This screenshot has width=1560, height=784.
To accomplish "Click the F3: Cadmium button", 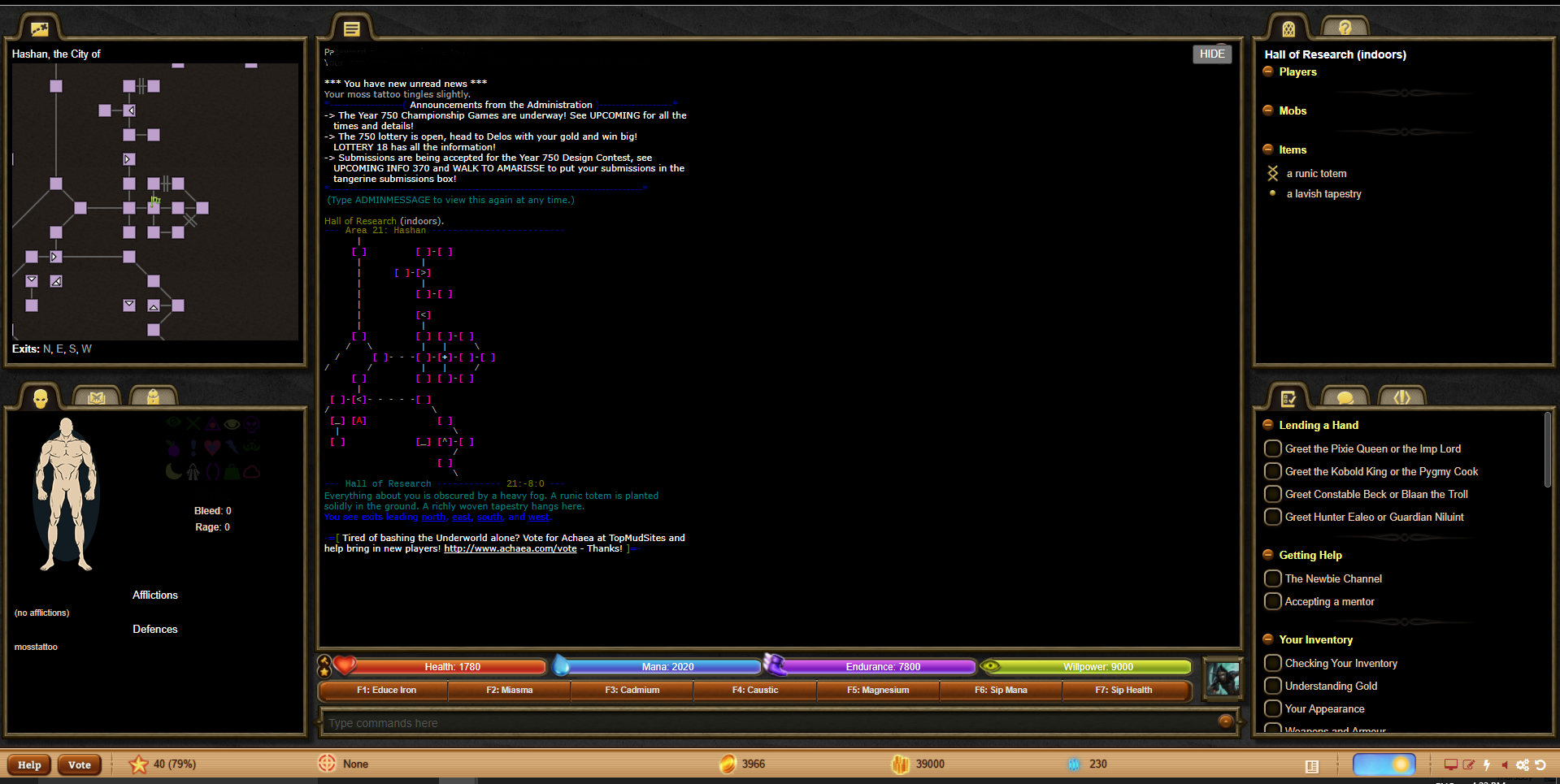I will pyautogui.click(x=632, y=691).
